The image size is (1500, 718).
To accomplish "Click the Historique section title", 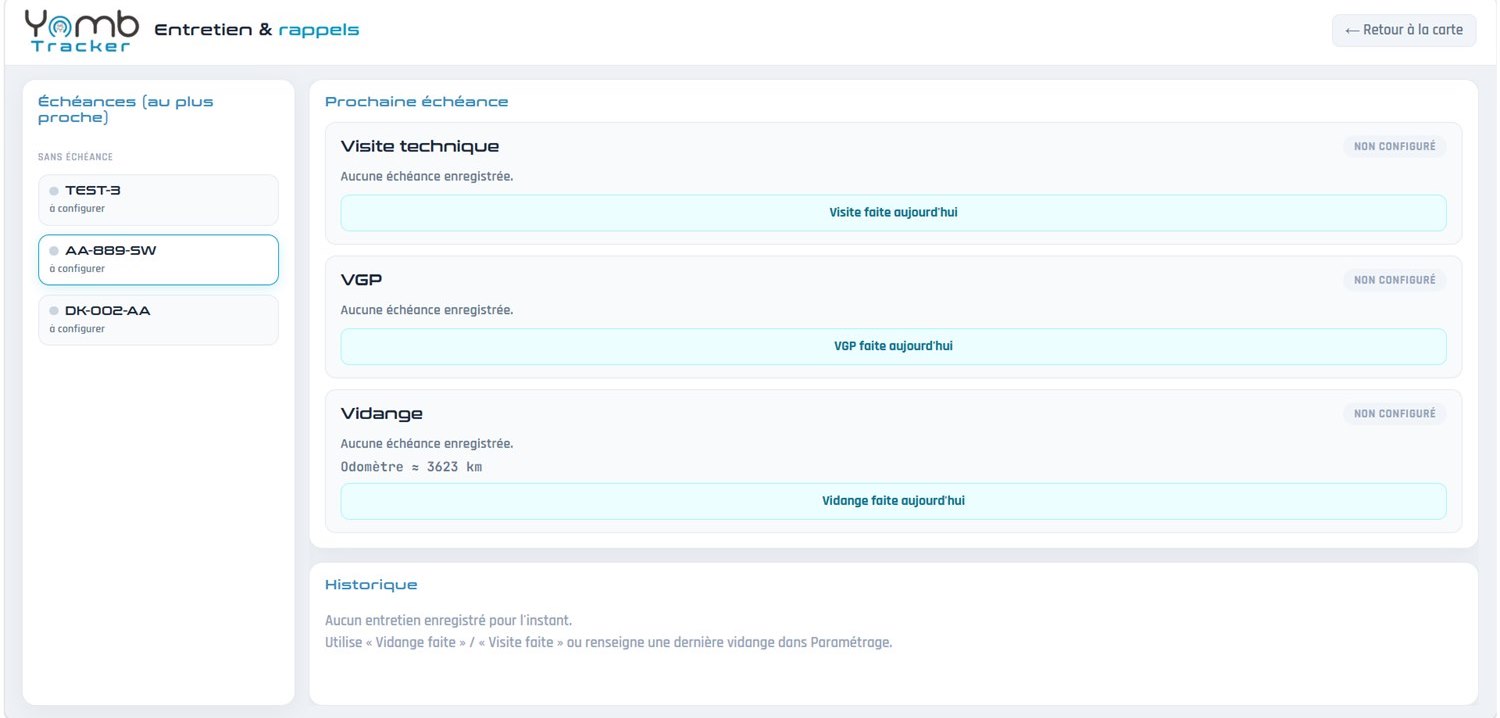I will (x=371, y=584).
